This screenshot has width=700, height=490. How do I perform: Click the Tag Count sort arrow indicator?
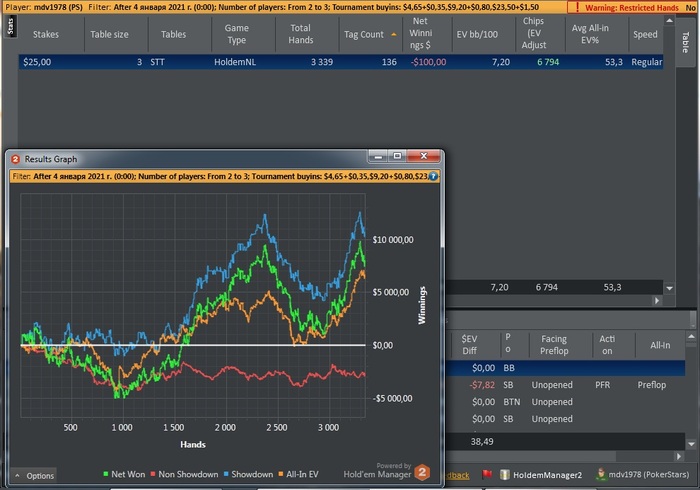point(394,34)
